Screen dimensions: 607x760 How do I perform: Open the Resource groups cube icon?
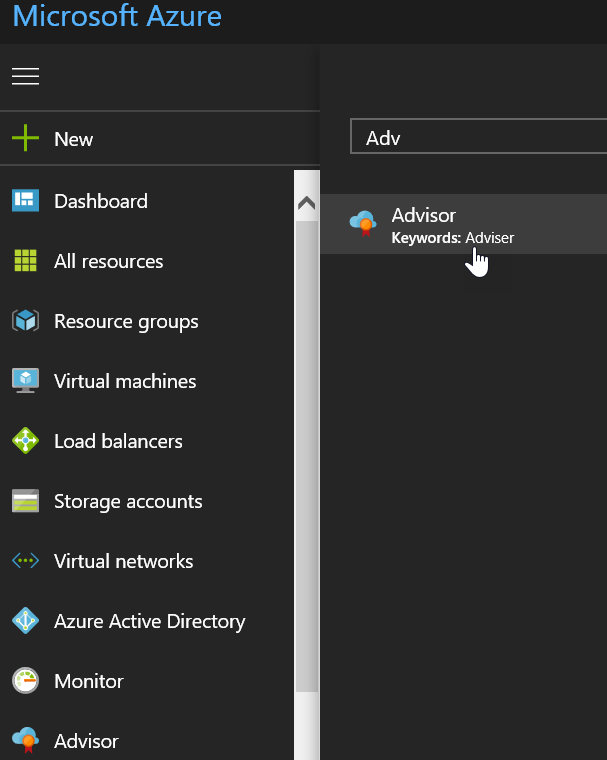25,321
